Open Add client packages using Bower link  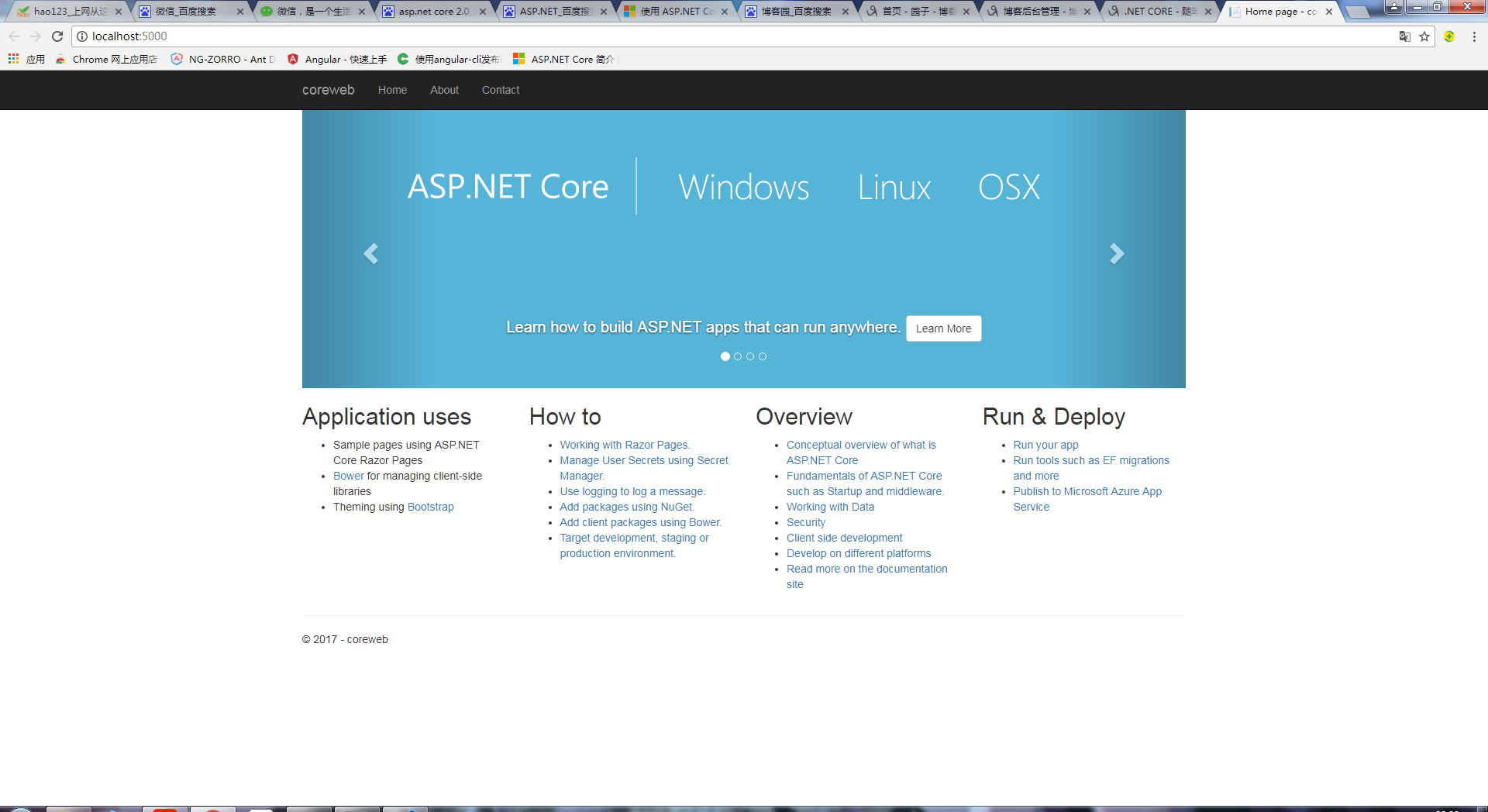640,522
